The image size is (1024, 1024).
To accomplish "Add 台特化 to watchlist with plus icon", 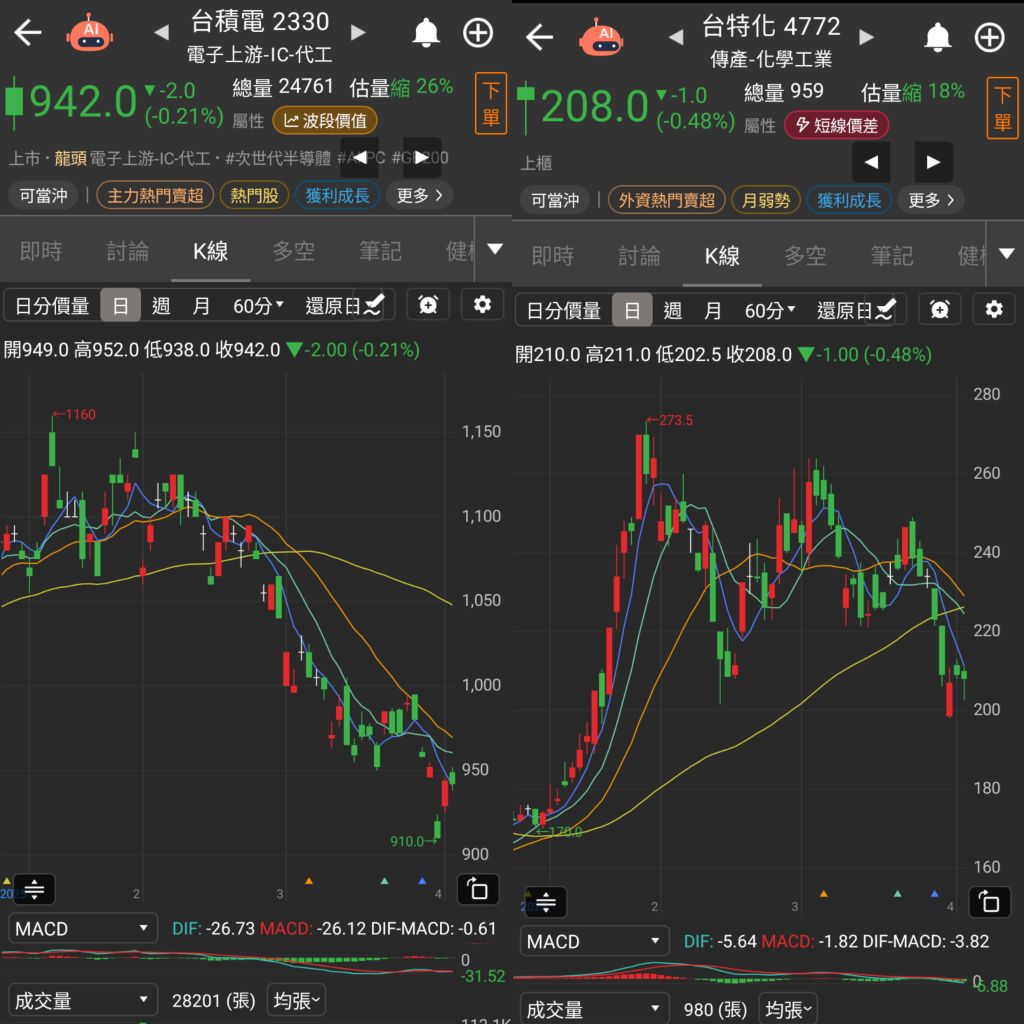I will click(989, 38).
